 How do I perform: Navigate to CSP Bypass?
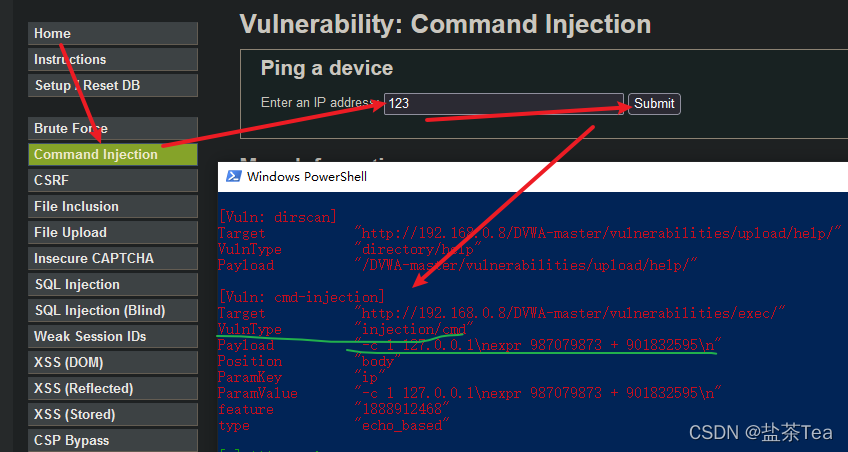[113, 440]
